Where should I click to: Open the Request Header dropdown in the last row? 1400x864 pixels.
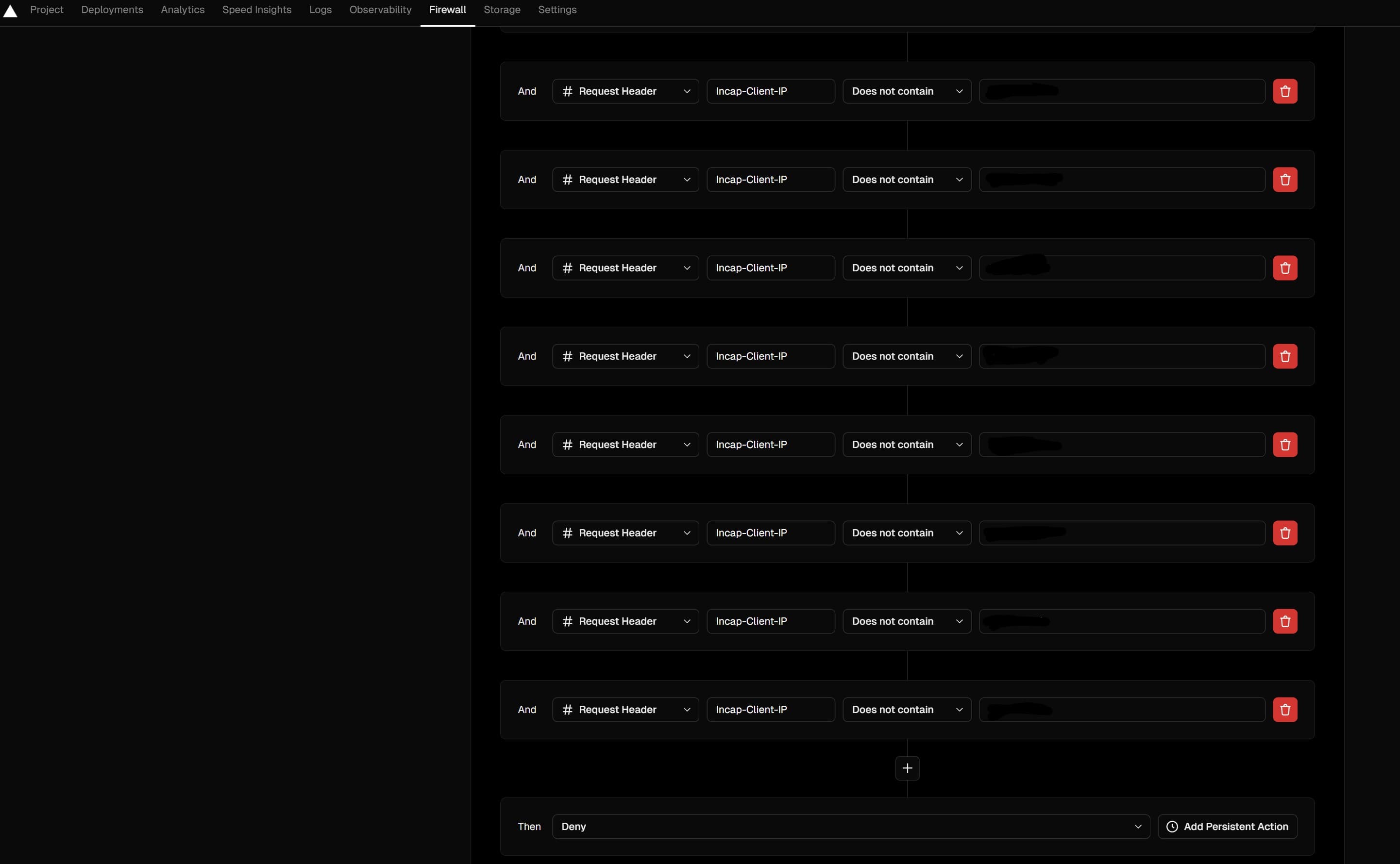point(625,710)
